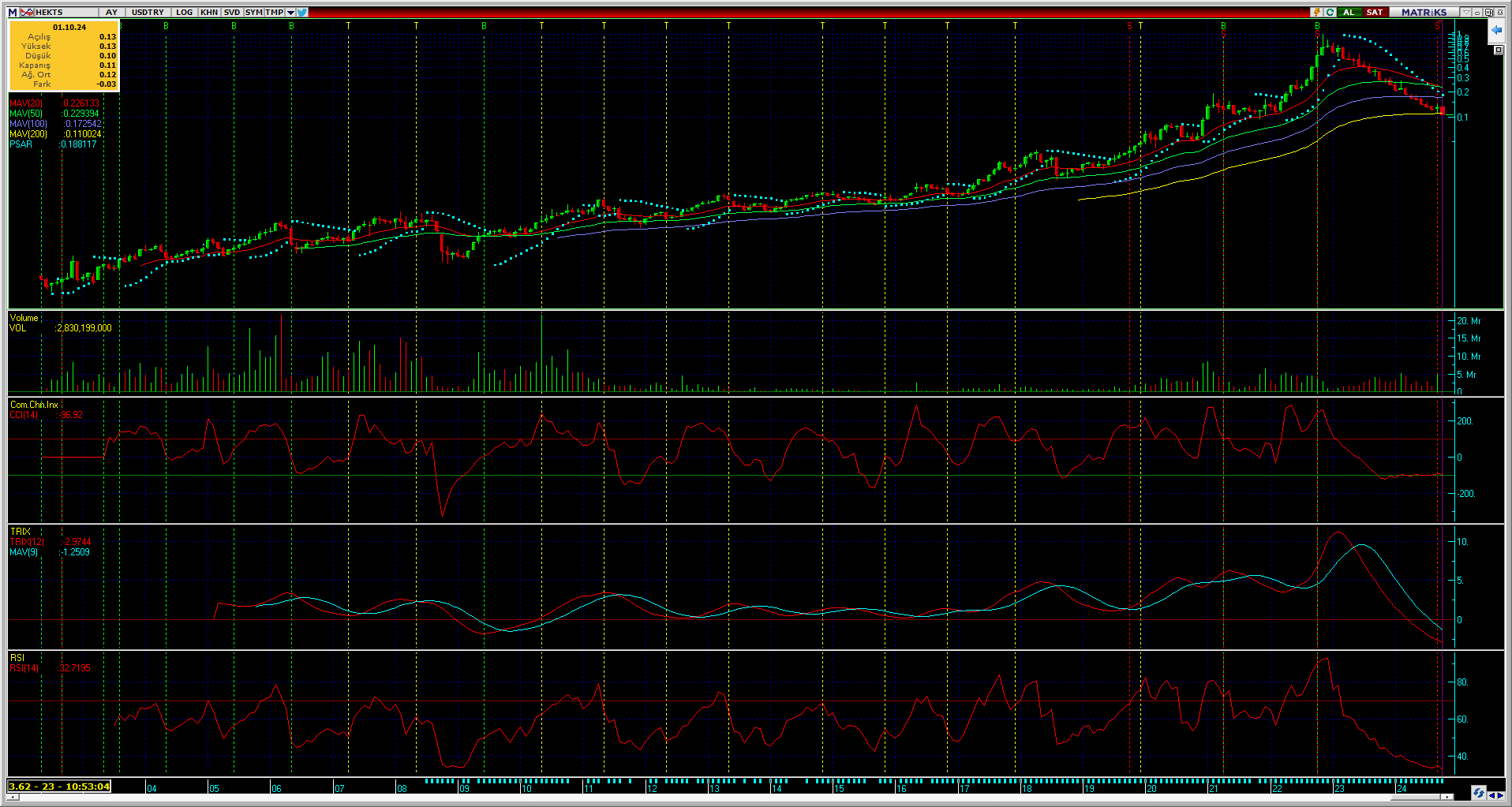
Task: Click the 0.1 price level on price axis
Action: 1462,118
